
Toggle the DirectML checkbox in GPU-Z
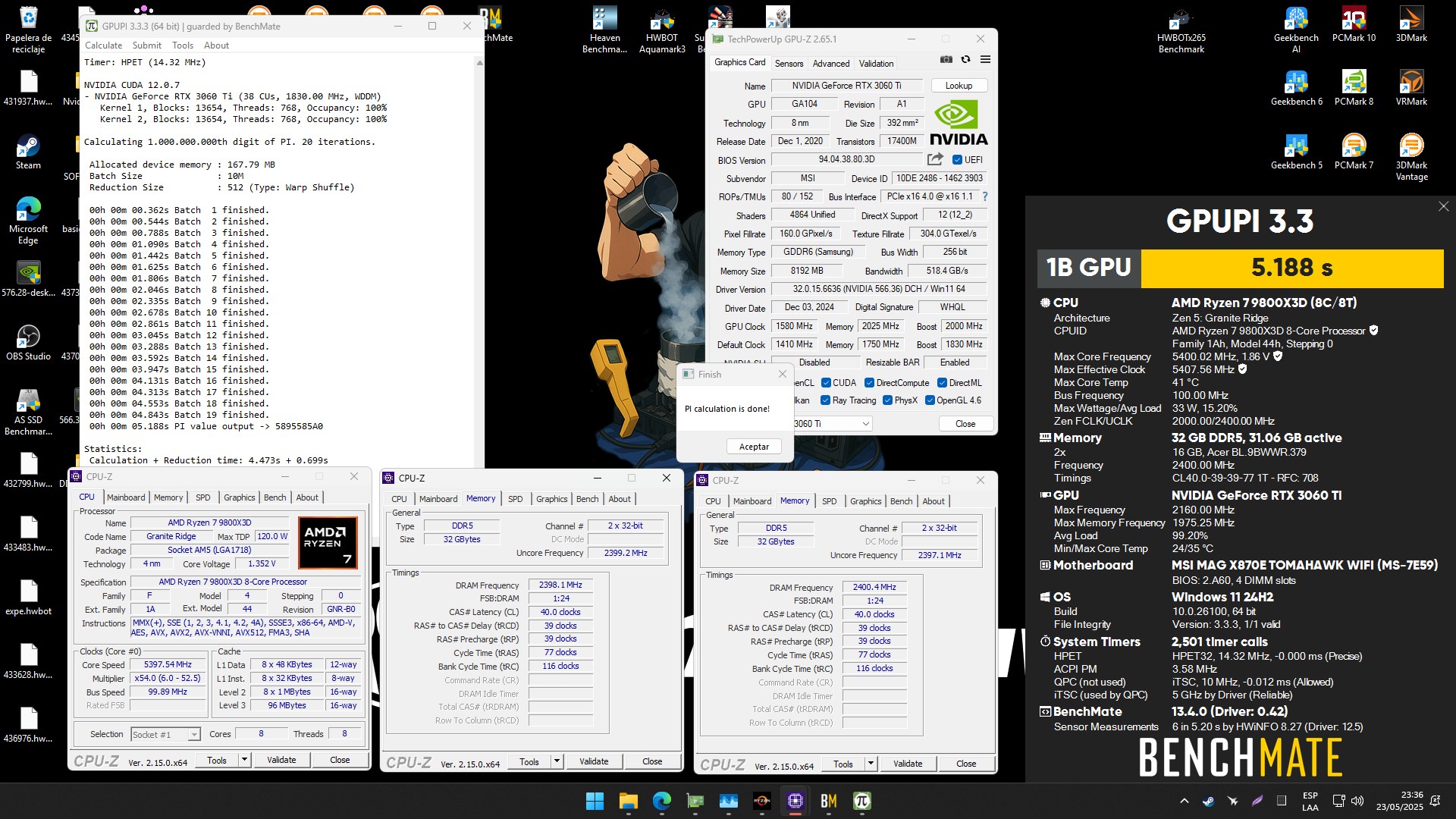[942, 383]
